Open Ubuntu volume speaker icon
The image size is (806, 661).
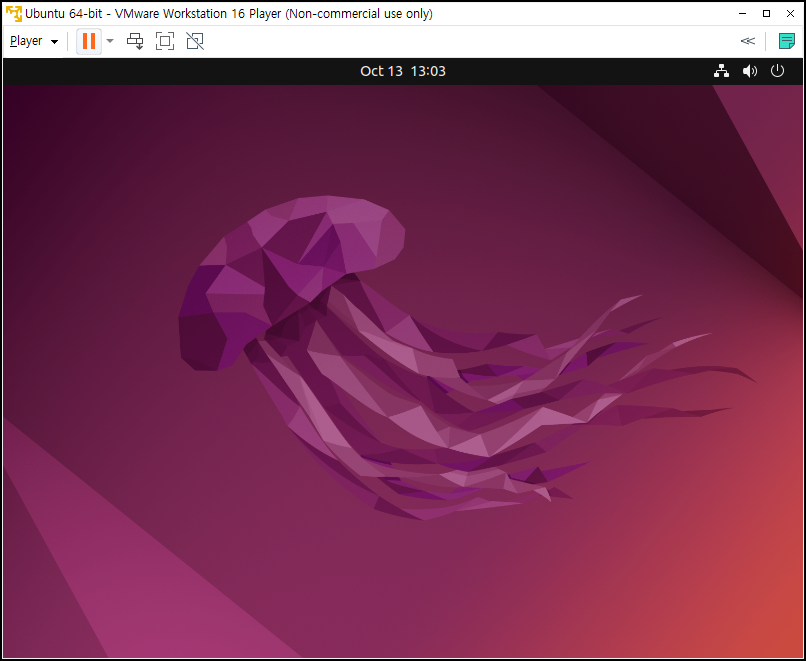pos(750,71)
